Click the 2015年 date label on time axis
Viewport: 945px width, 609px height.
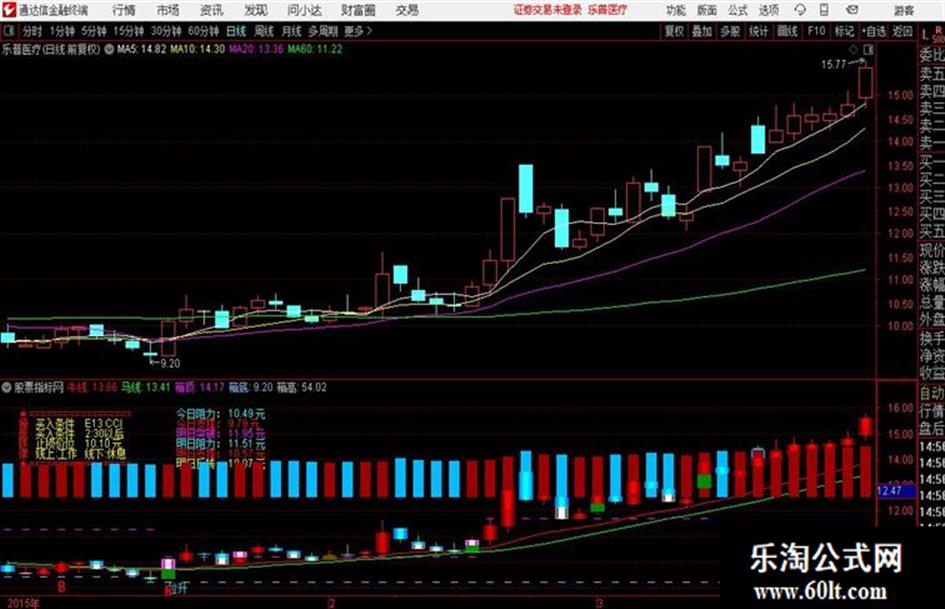(24, 603)
